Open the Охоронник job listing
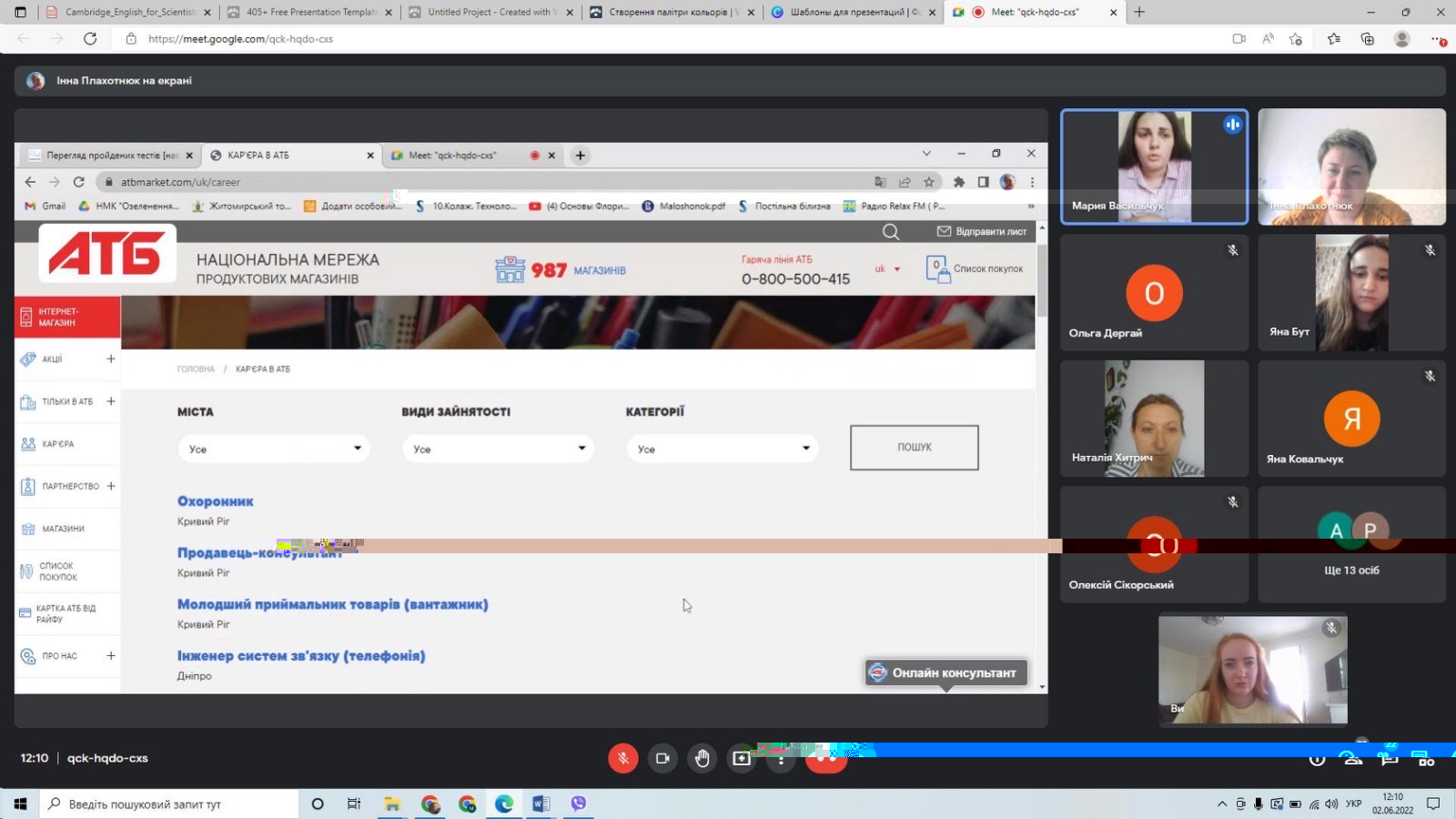1456x819 pixels. [215, 501]
